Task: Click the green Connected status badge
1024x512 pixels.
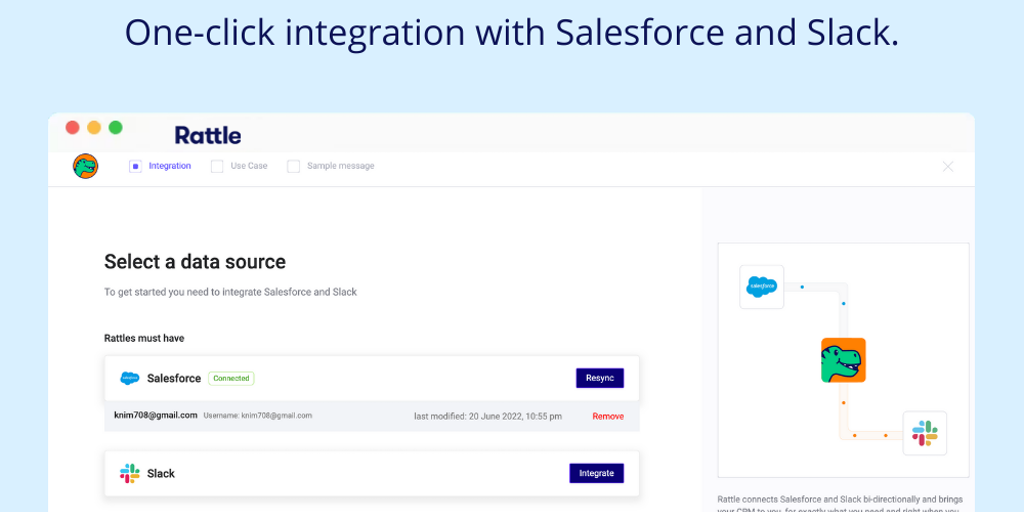Action: coord(231,378)
